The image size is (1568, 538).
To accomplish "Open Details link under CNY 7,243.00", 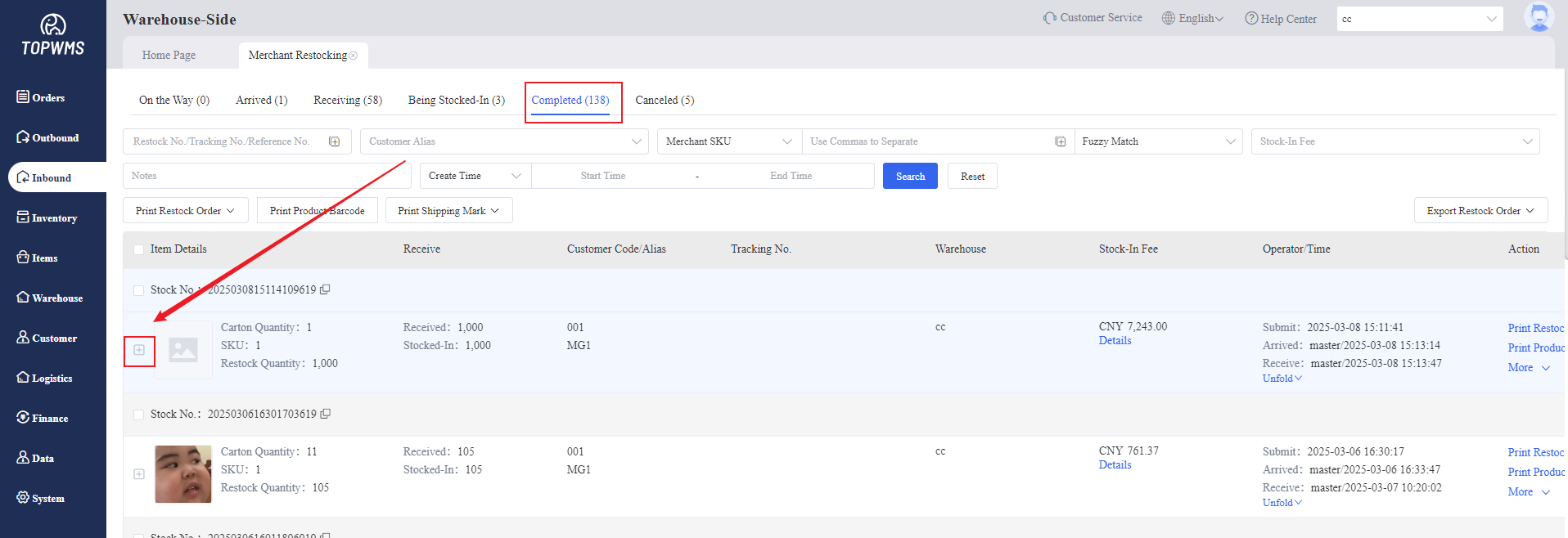I will coord(1115,341).
